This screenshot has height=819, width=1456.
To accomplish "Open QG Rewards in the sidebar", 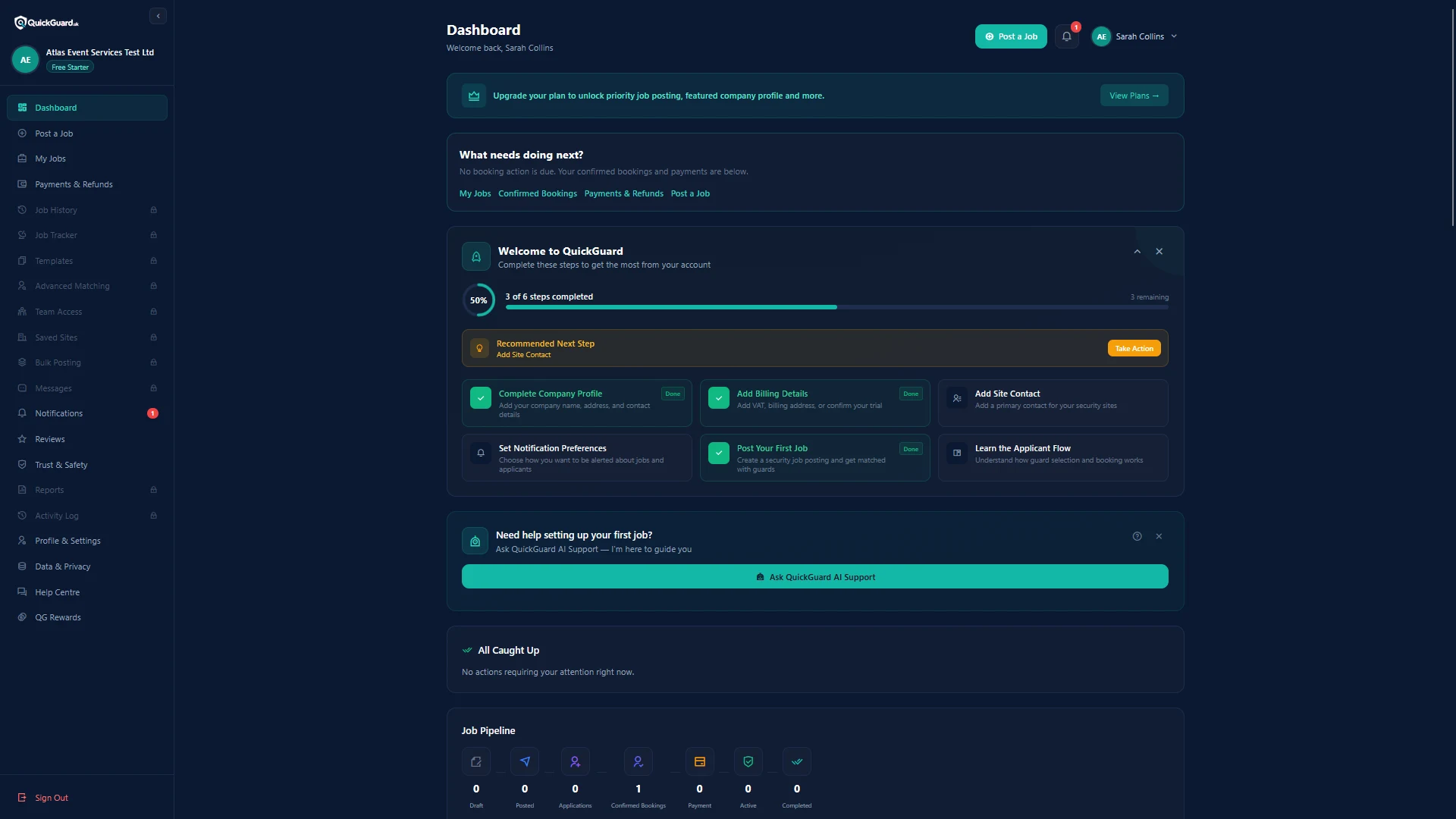I will click(87, 617).
